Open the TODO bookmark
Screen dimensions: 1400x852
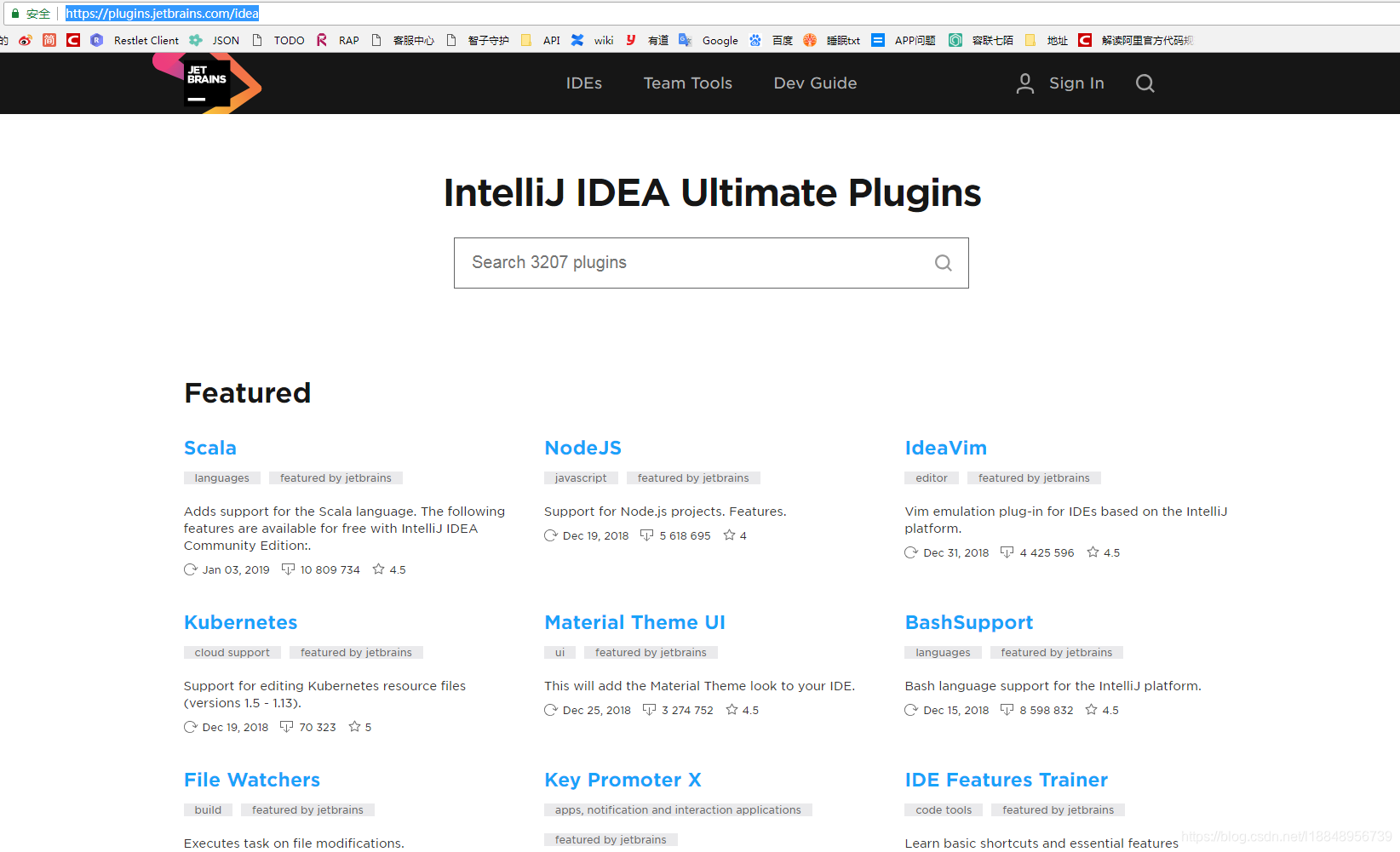(x=278, y=40)
